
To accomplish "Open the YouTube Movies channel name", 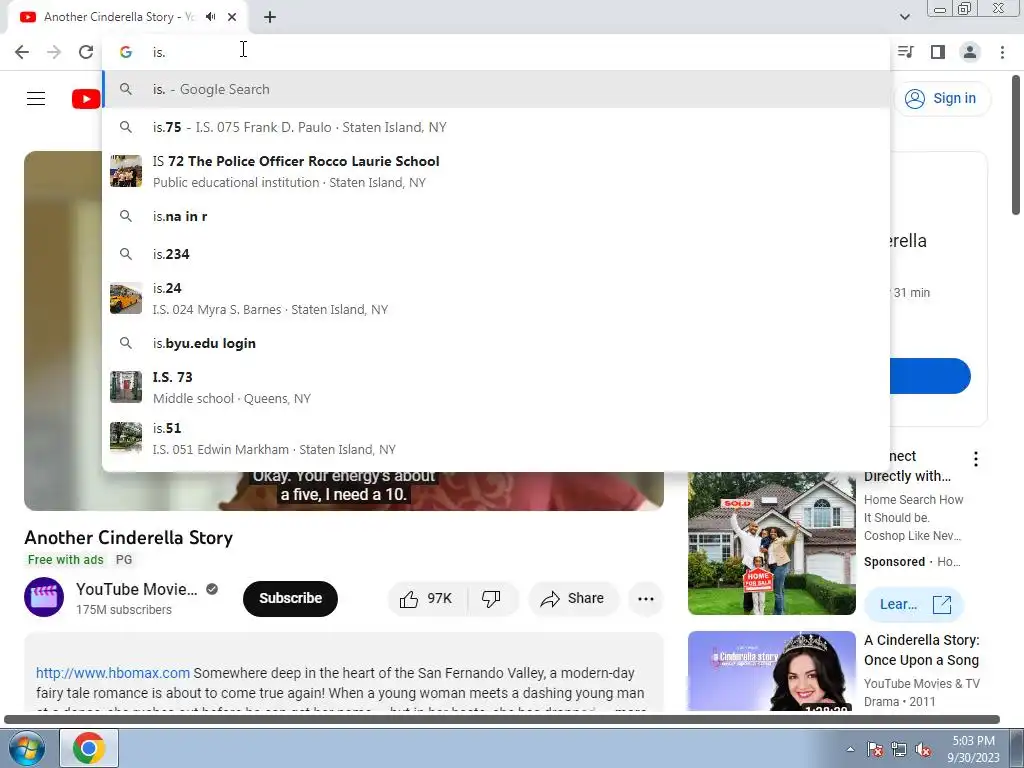I will point(136,589).
